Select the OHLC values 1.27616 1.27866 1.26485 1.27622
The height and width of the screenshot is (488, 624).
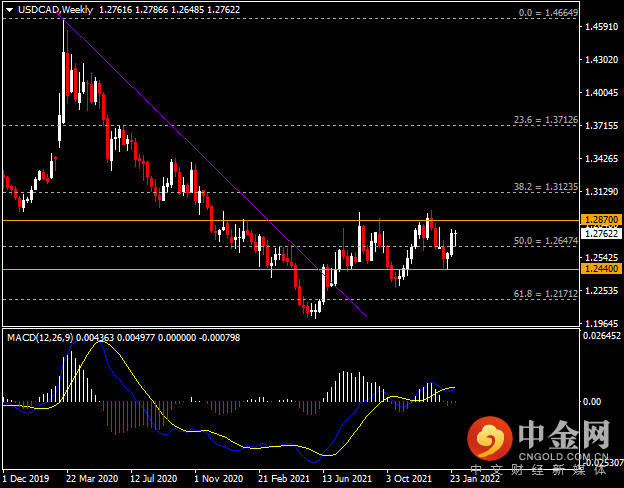click(169, 10)
